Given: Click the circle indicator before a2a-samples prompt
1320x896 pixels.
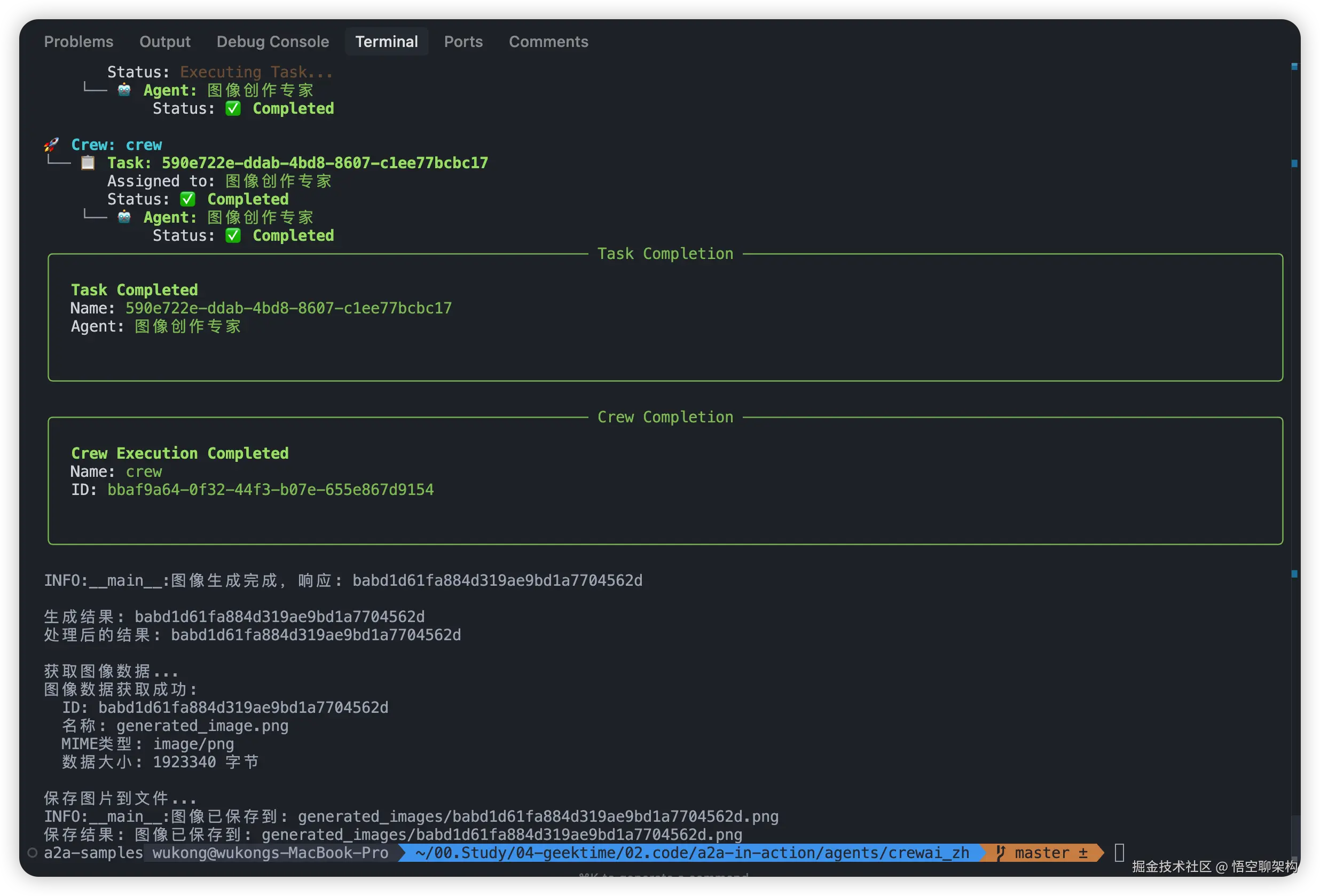Looking at the screenshot, I should [33, 852].
